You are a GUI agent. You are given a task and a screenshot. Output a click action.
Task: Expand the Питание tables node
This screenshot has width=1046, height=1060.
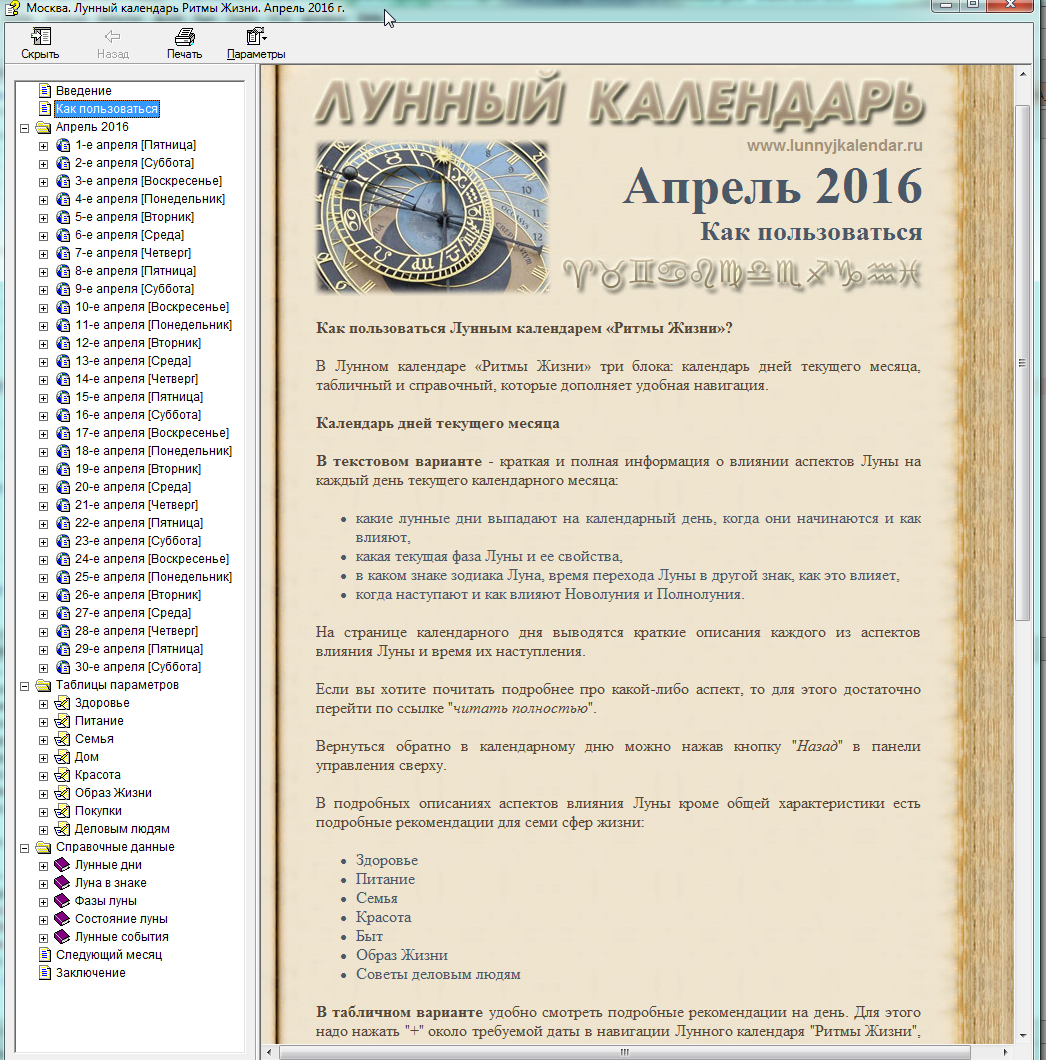[x=43, y=722]
